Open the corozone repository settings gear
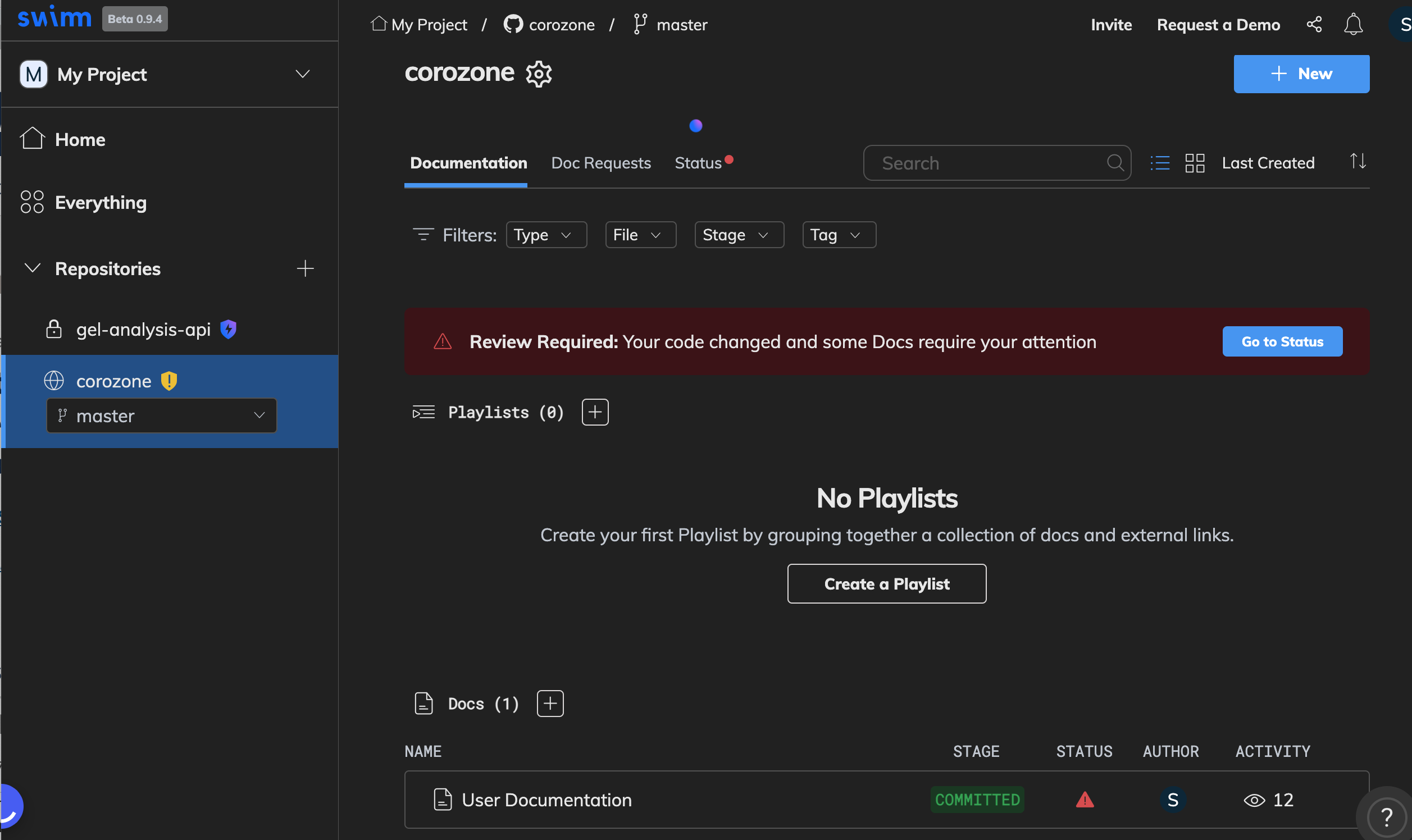Viewport: 1412px width, 840px height. [539, 74]
